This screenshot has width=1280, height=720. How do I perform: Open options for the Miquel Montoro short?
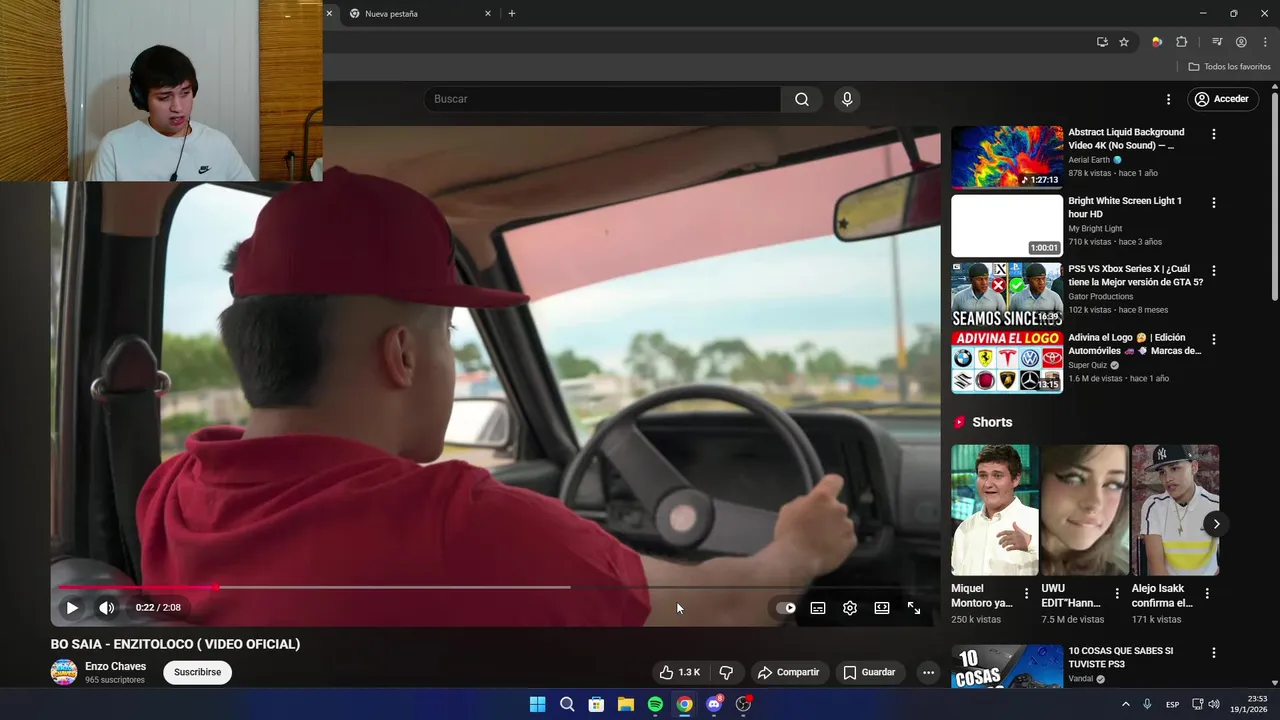click(1026, 594)
